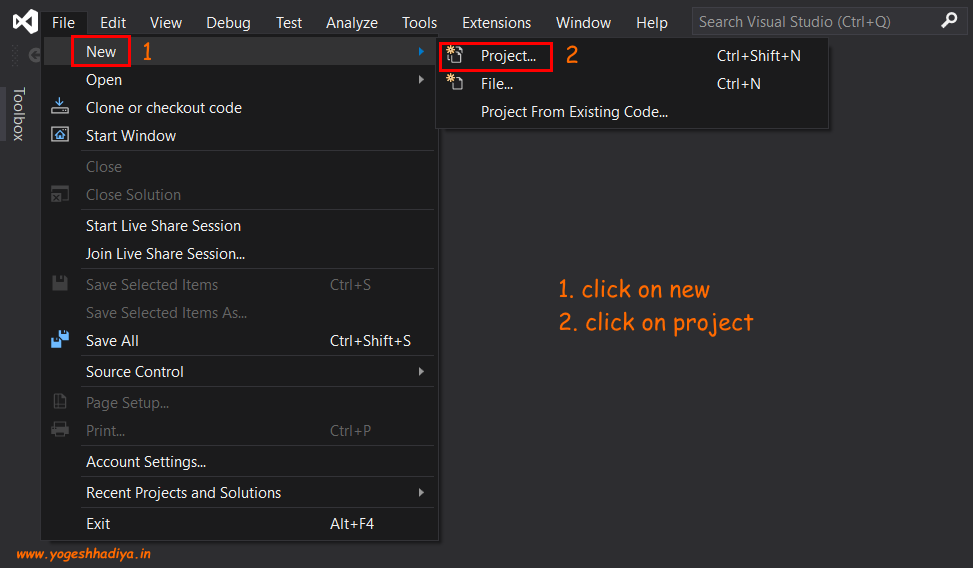The height and width of the screenshot is (568, 973).
Task: Open Account Settings
Action: [146, 462]
